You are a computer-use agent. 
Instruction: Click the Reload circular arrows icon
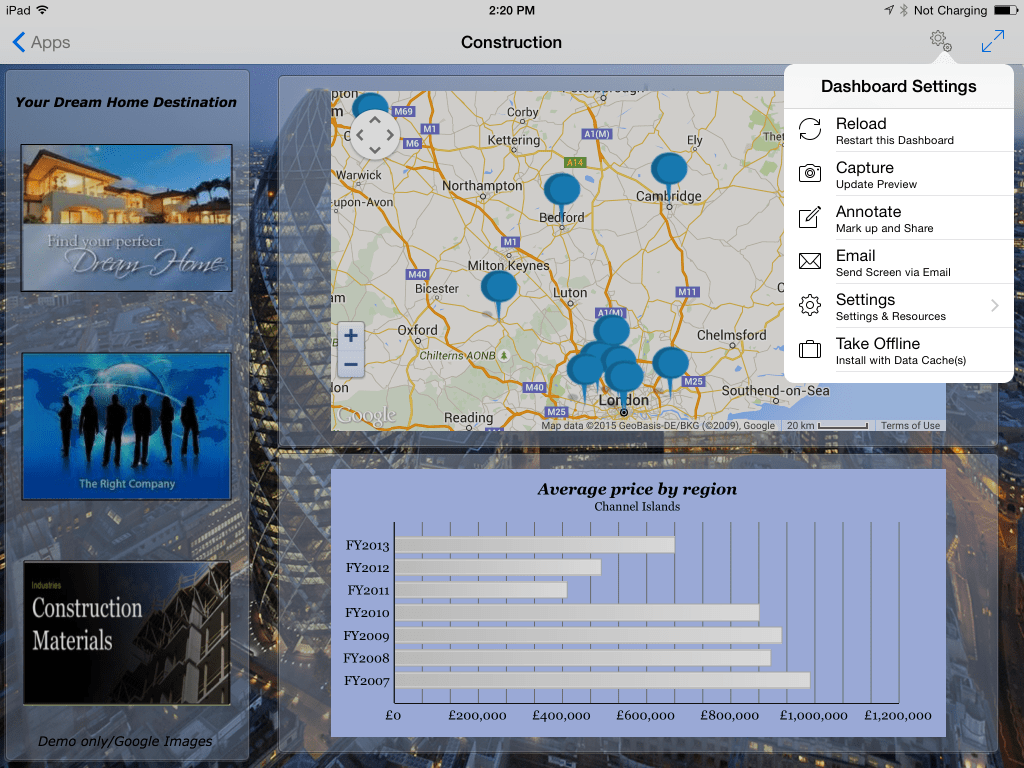tap(810, 129)
